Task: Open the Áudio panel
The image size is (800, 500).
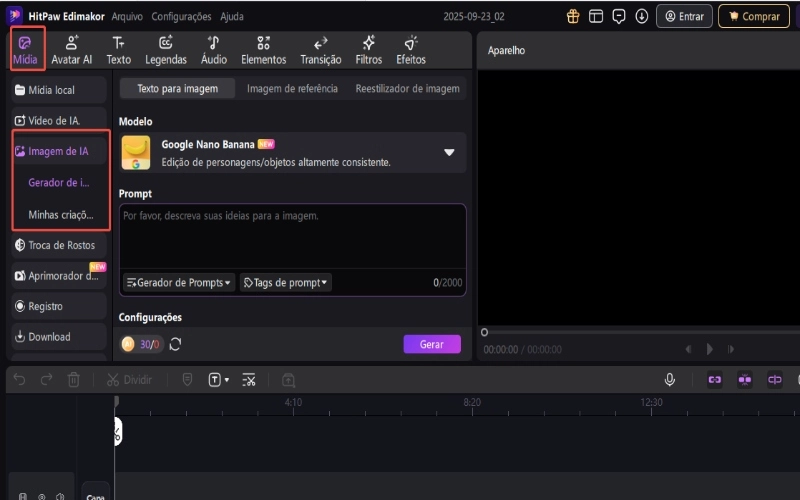Action: tap(214, 49)
